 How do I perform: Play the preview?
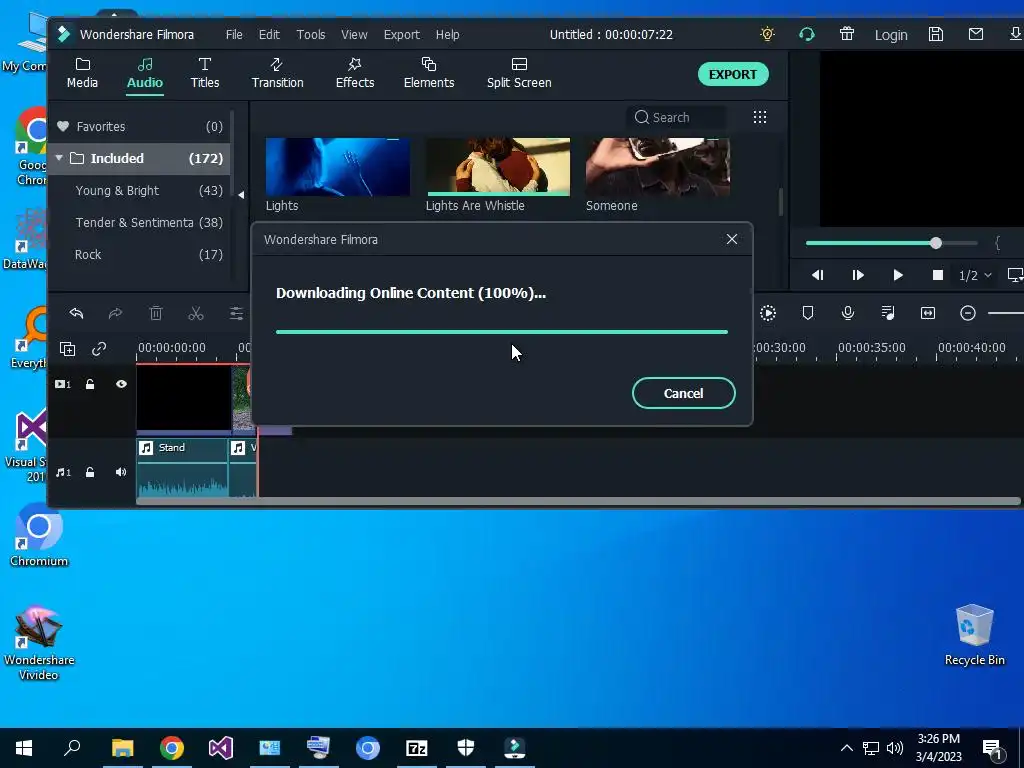898,275
